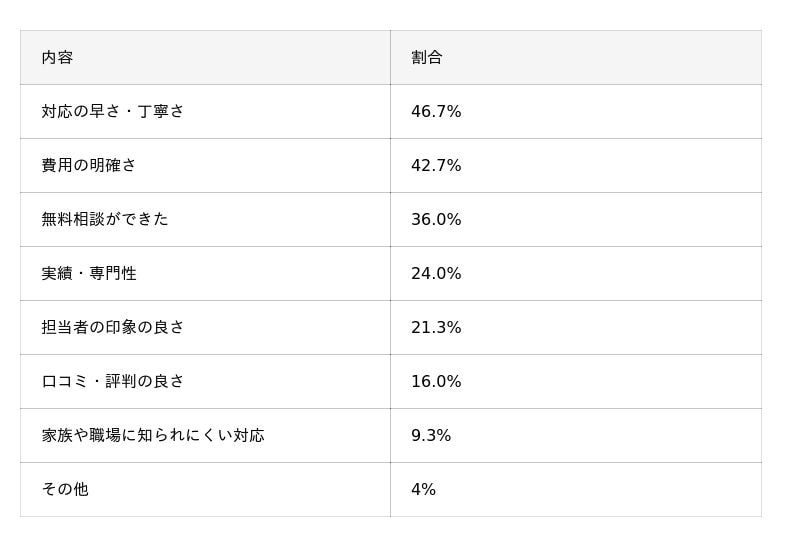This screenshot has height=547, width=800.
Task: Click the 36.0% value
Action: point(436,220)
